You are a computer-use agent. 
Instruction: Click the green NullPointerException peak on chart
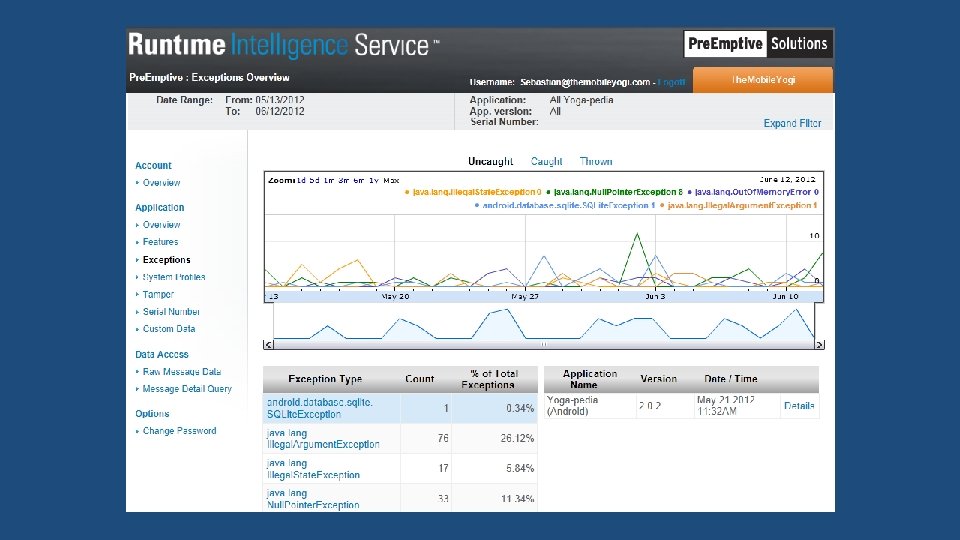pos(637,234)
